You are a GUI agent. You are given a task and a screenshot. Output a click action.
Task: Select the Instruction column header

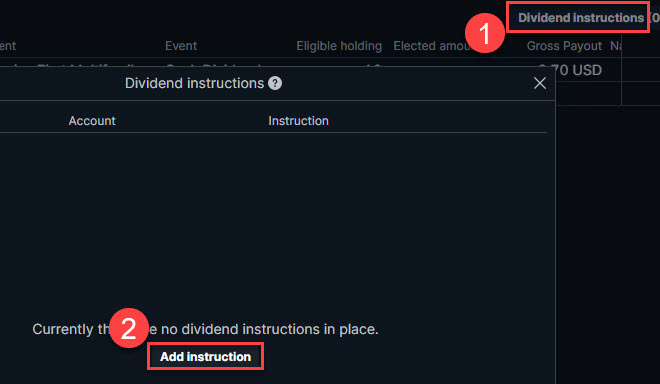298,121
